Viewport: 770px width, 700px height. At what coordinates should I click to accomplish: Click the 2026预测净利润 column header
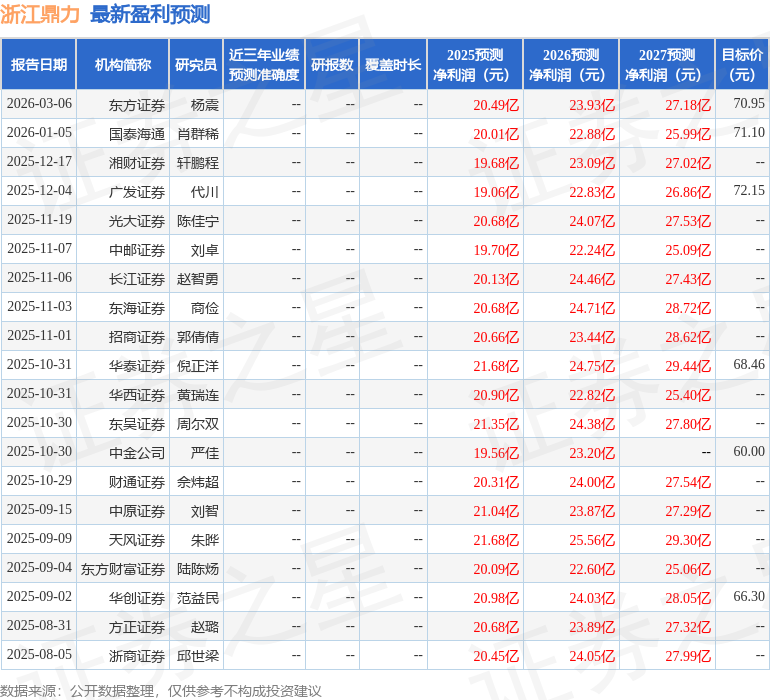point(571,65)
